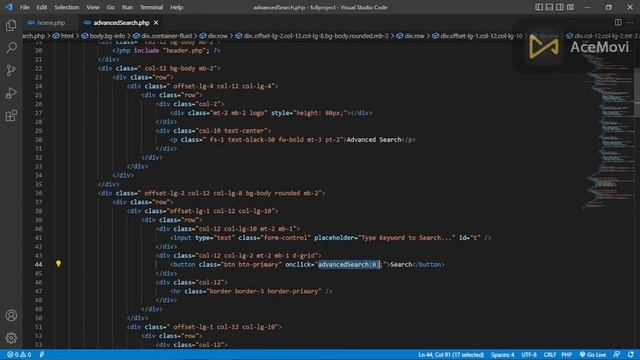This screenshot has width=640, height=360.
Task: Click the 'Advanced Search' text on line 30
Action: [374, 140]
